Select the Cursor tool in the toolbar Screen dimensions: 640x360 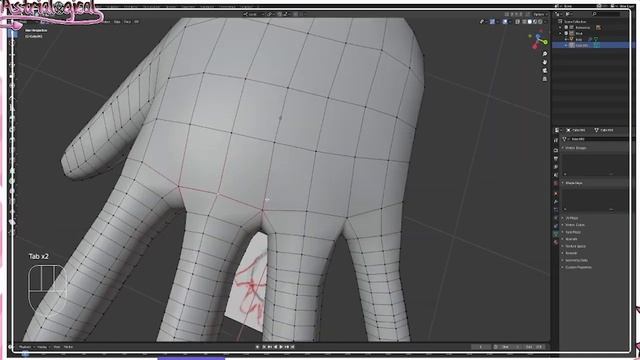12,44
